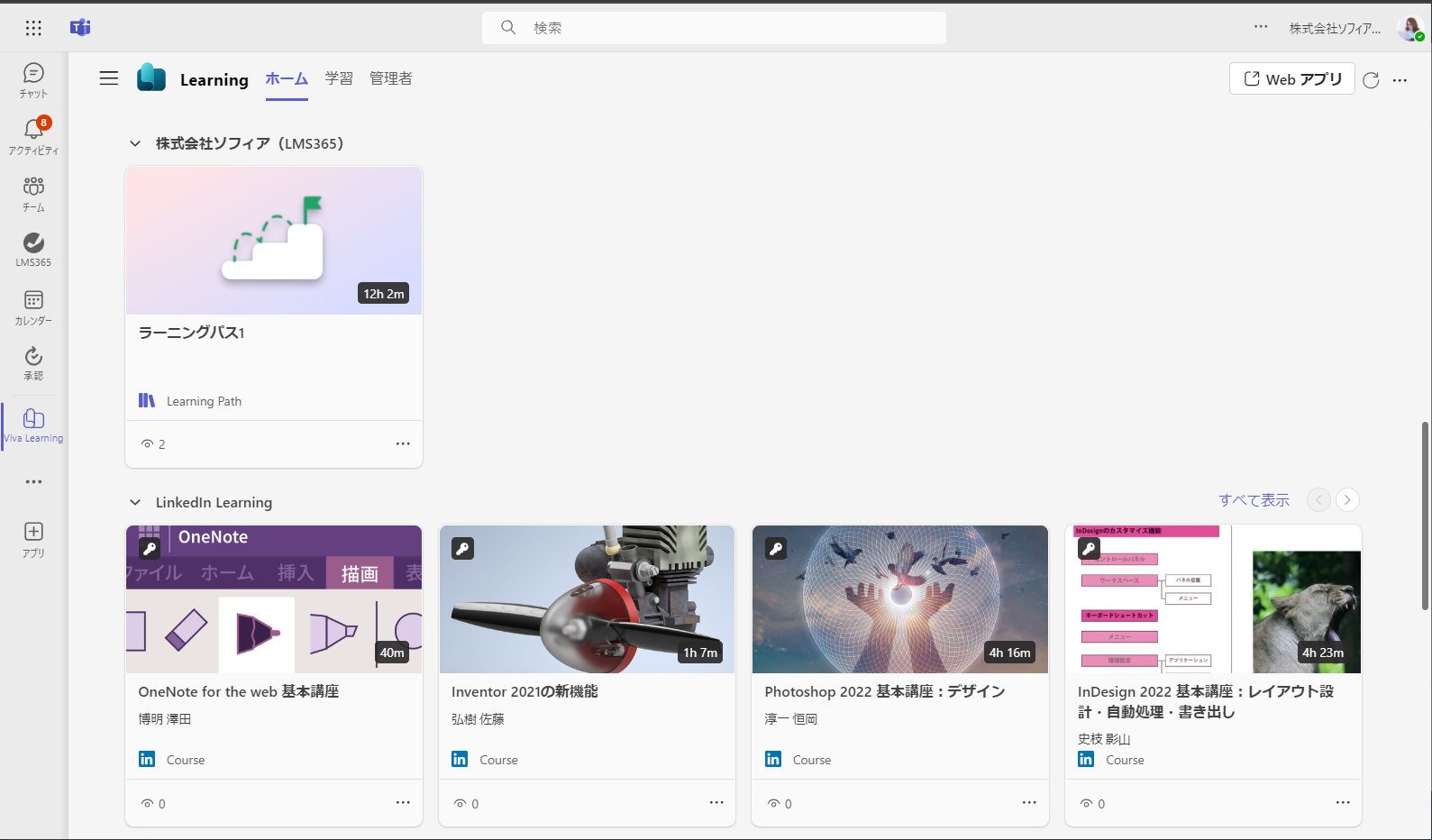Click the 4h 16m duration badge
This screenshot has width=1432, height=840.
pos(1009,653)
